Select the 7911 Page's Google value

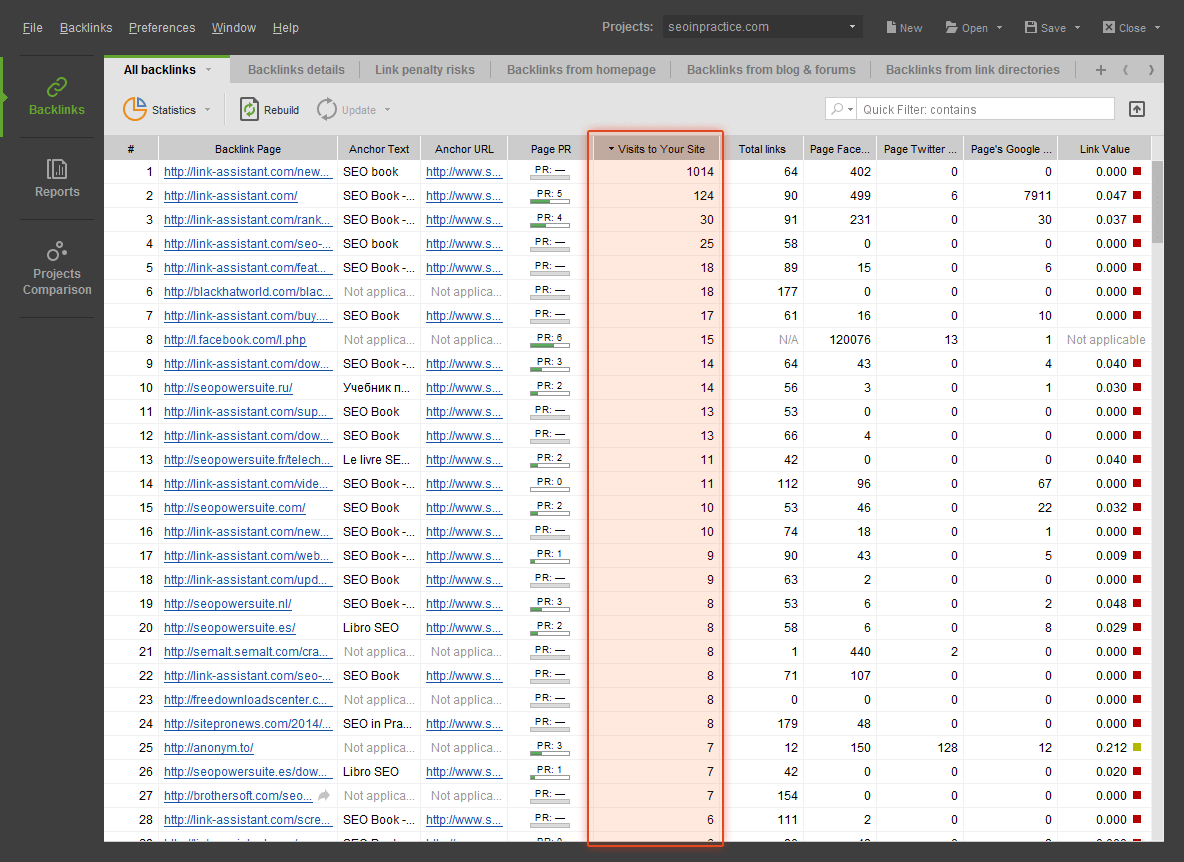(x=1009, y=195)
